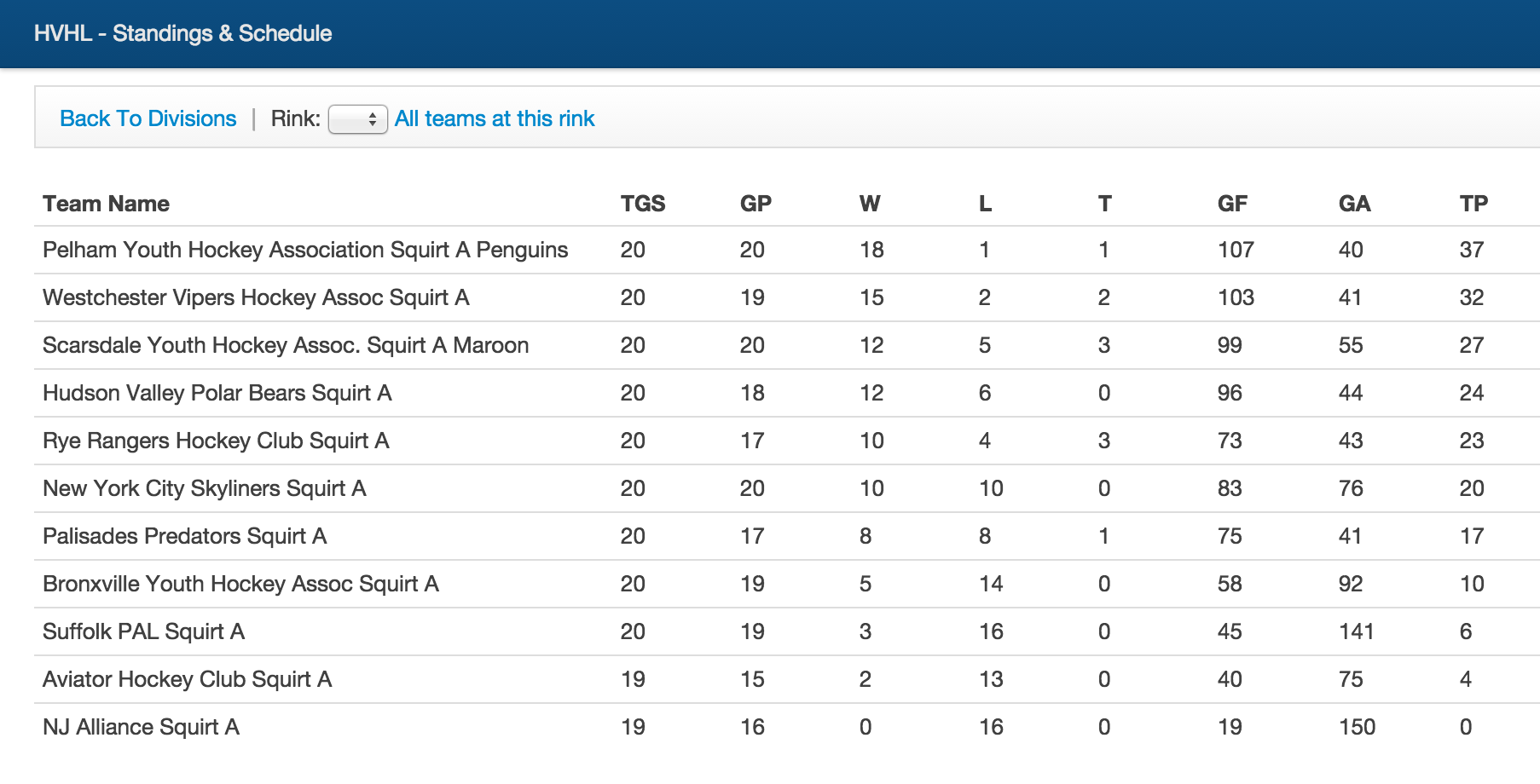Select Hudson Valley Polar Bears Squirt A
Image resolution: width=1540 pixels, height=784 pixels.
click(x=217, y=393)
